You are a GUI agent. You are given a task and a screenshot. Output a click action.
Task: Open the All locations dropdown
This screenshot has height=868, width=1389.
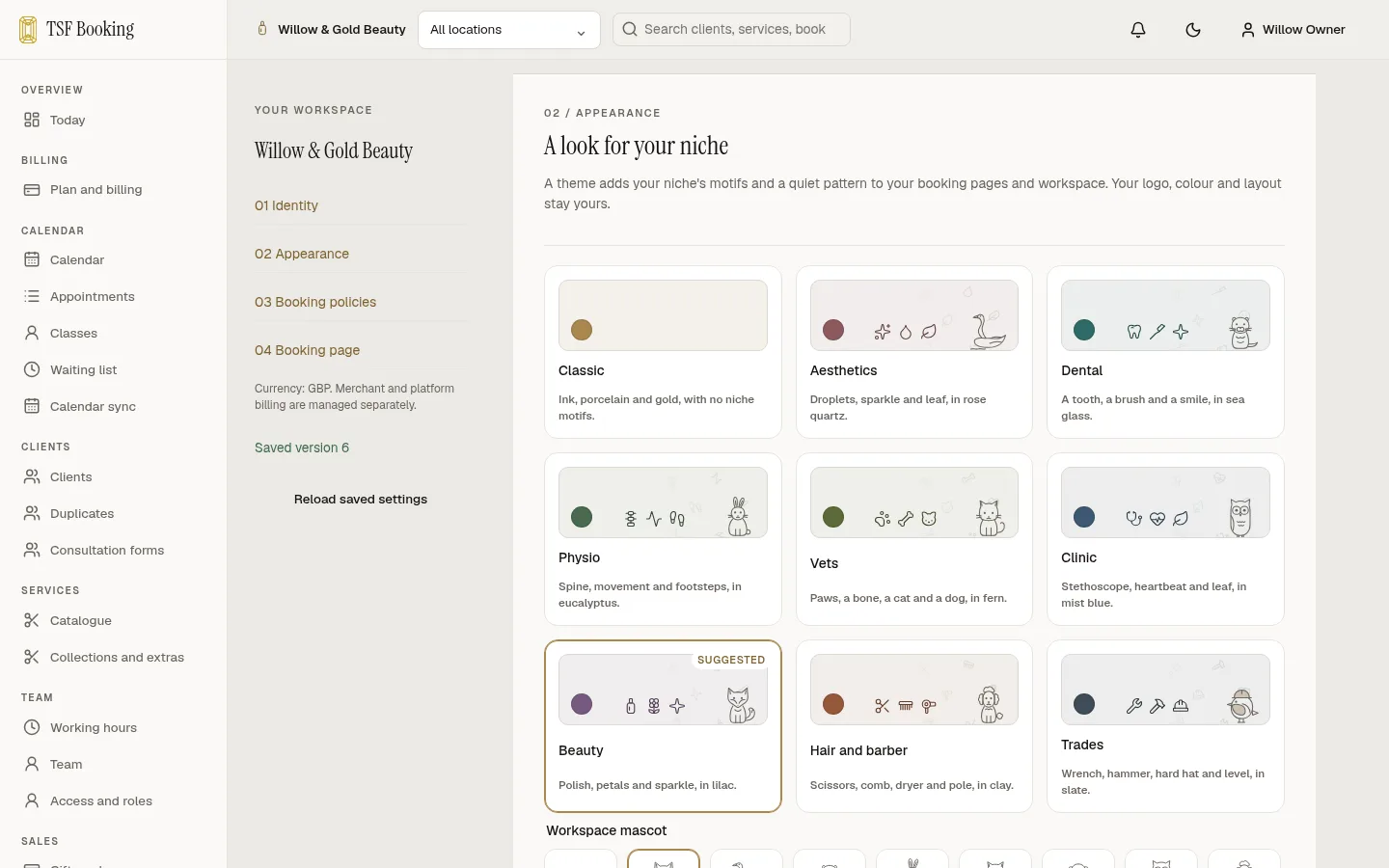(x=509, y=30)
